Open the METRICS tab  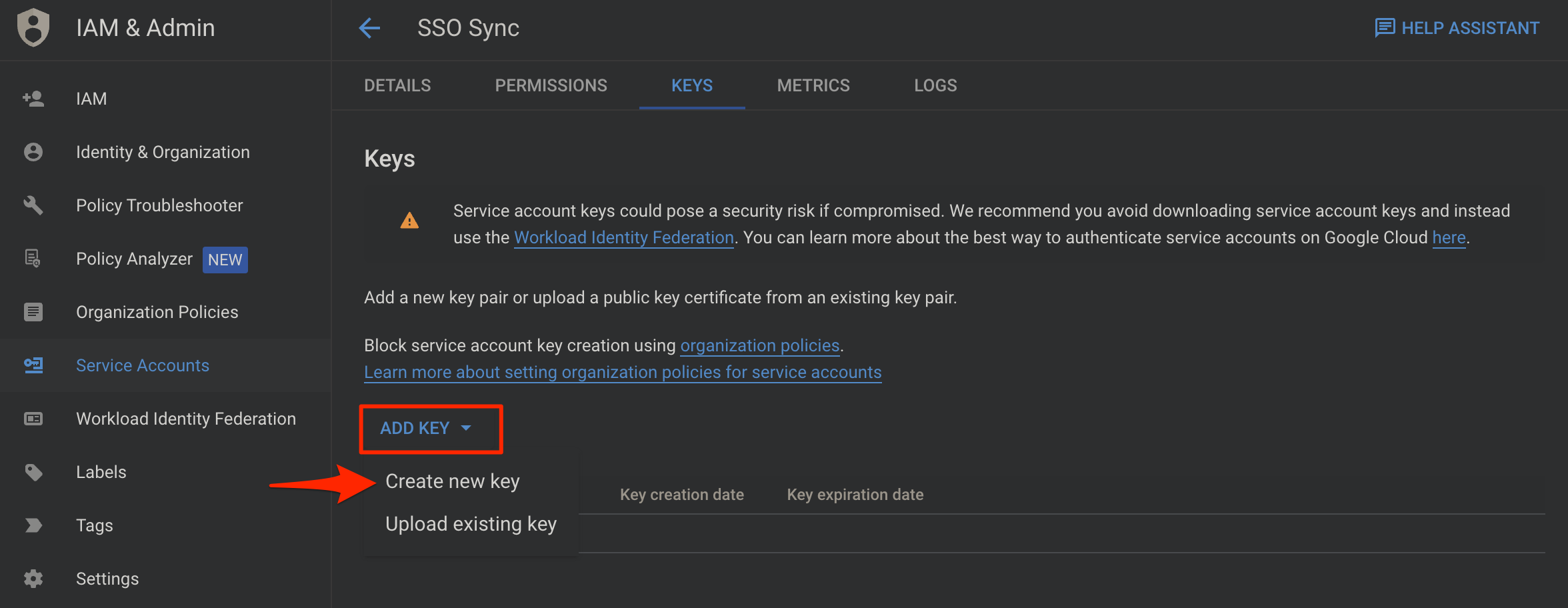click(813, 85)
